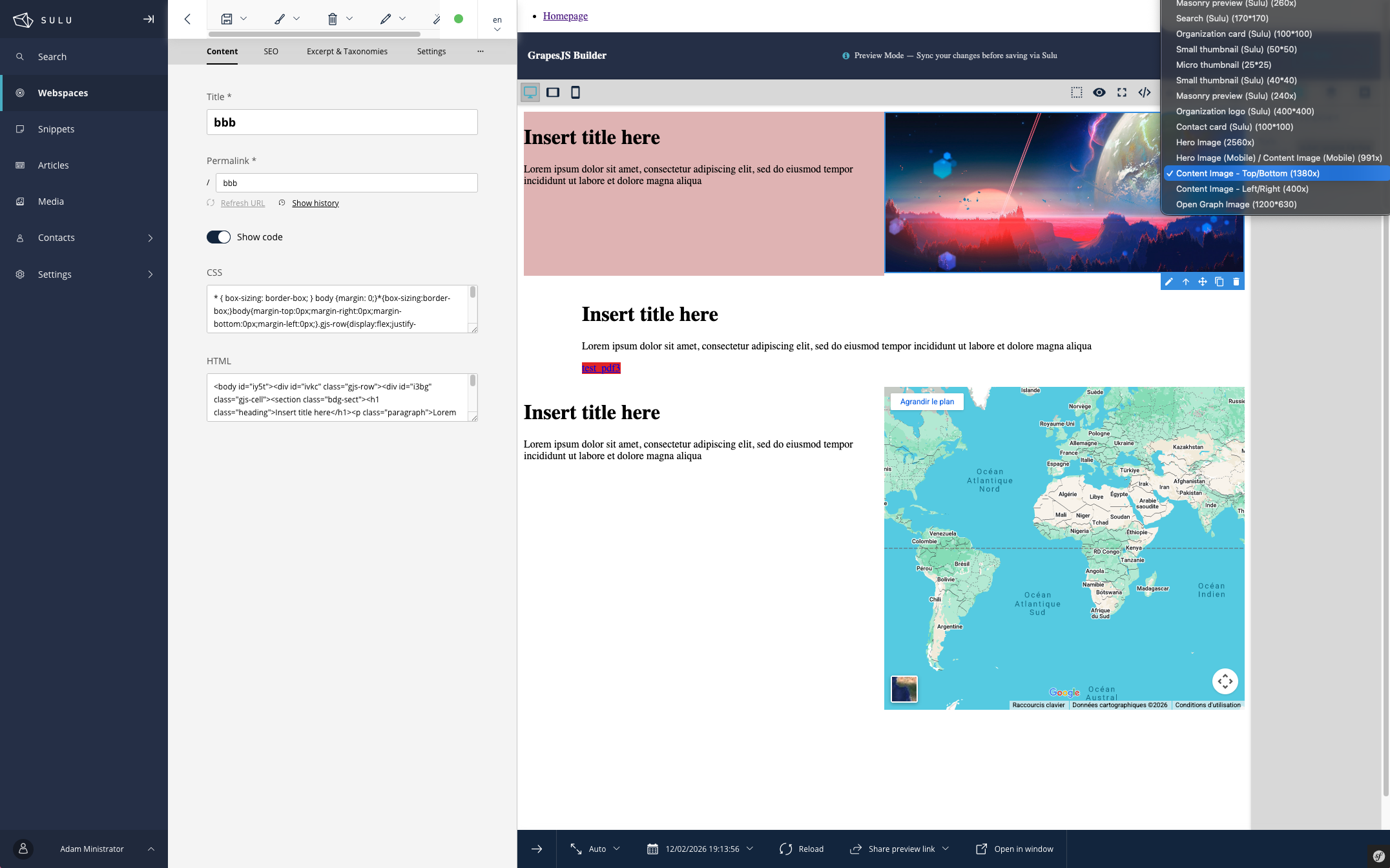
Task: Switch to the SEO tab
Action: click(x=271, y=51)
